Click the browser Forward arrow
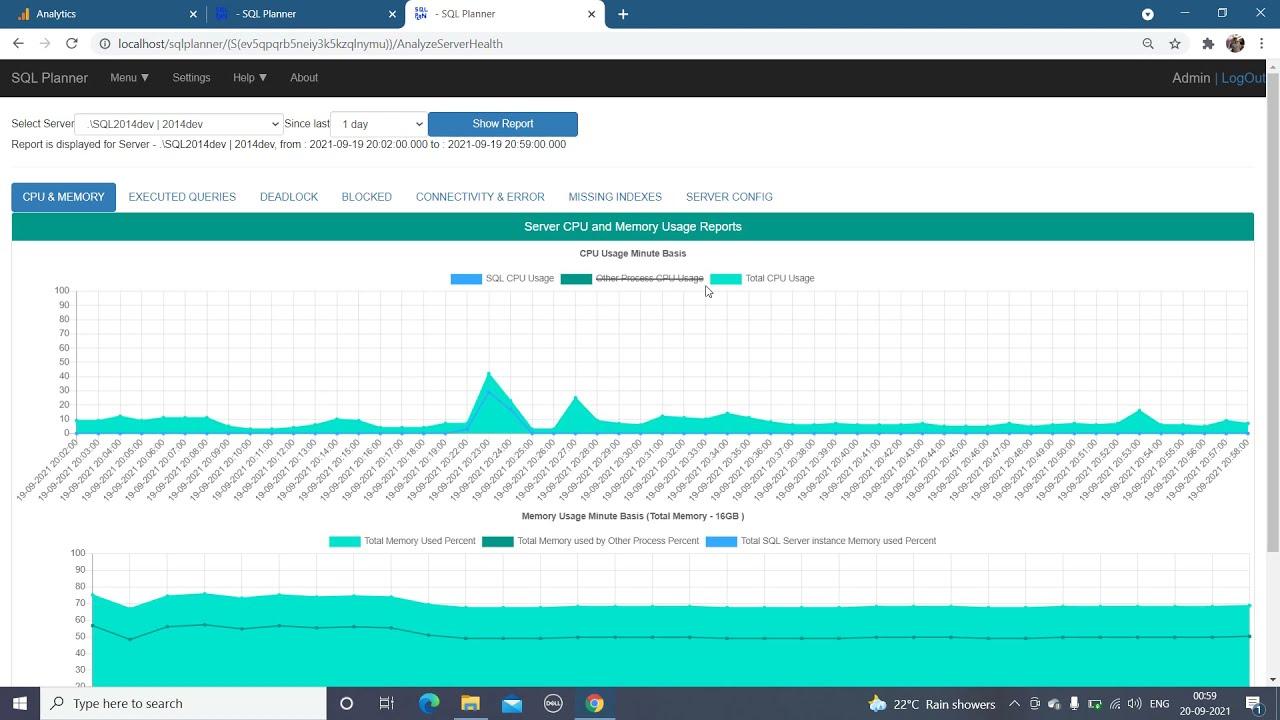This screenshot has height=720, width=1280. 45,43
